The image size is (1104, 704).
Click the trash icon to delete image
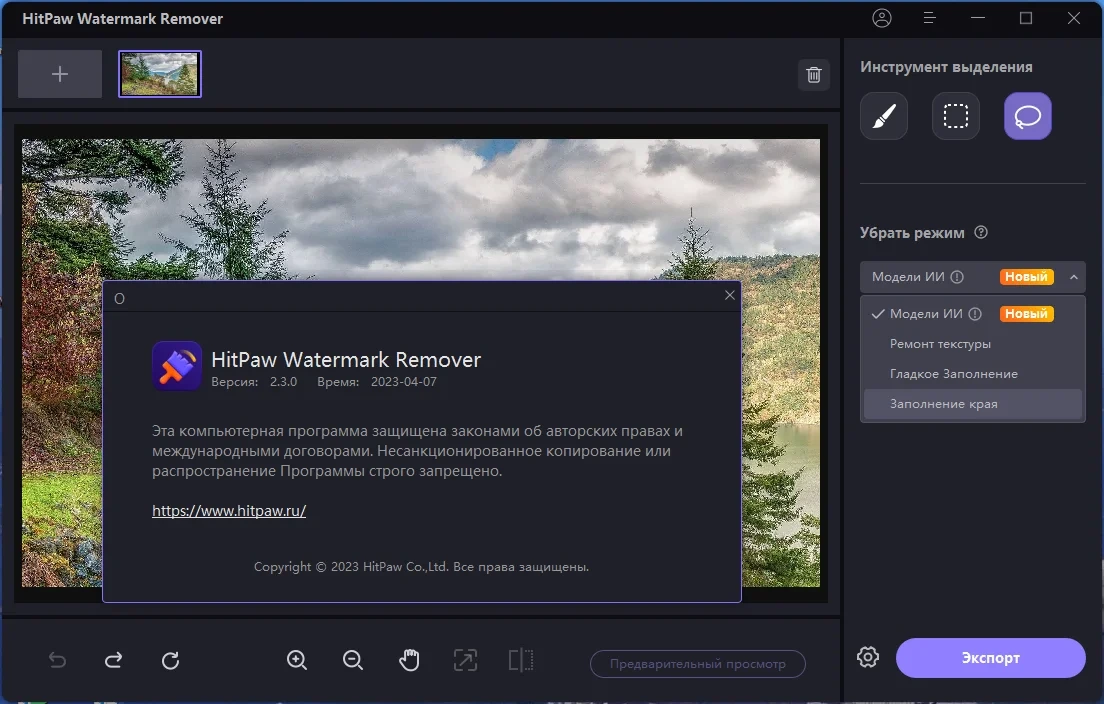813,75
